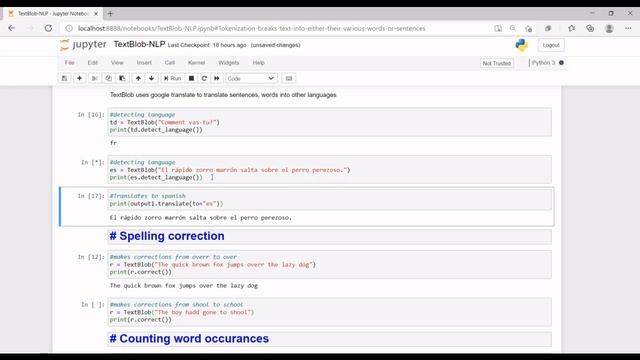This screenshot has height=360, width=640.
Task: Select the TextBlob-NLP browser tab
Action: tap(53, 13)
